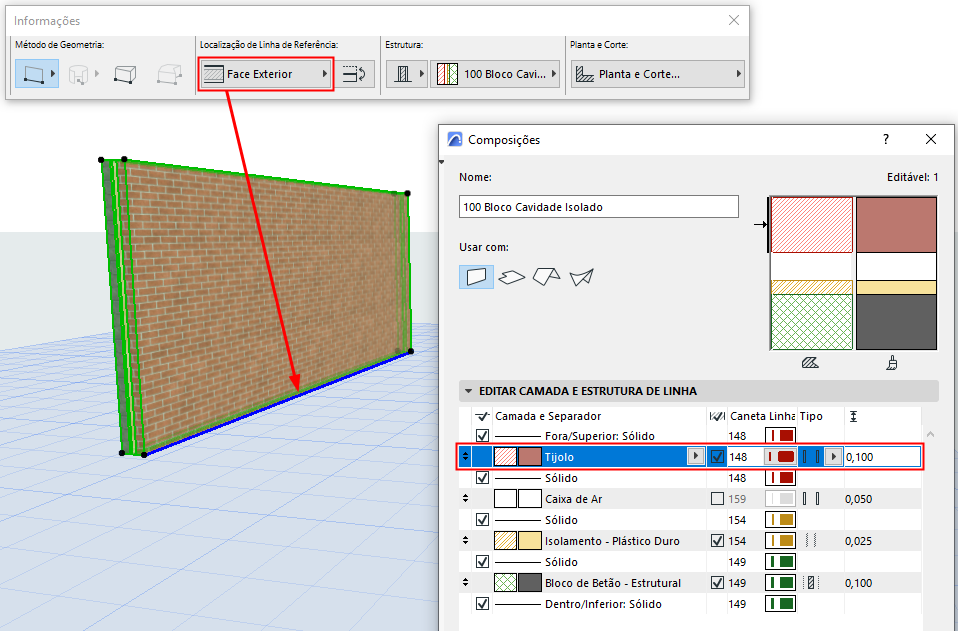Screen dimensions: 958x631
Task: Toggle the Dentro/Inferior: Sólido separator checkbox
Action: (x=483, y=604)
